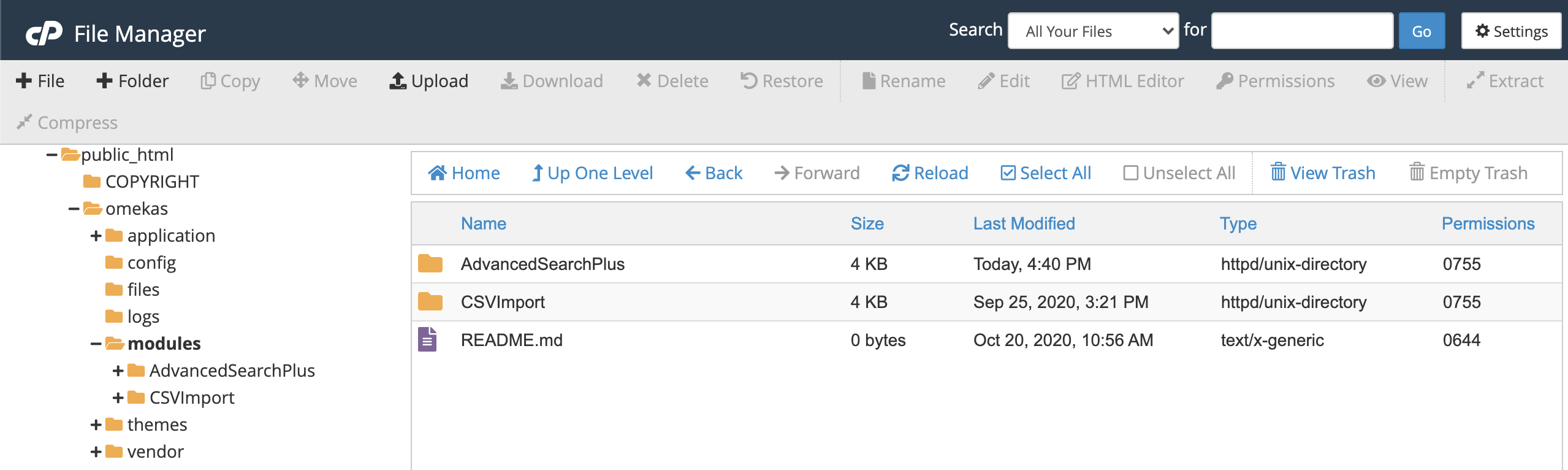
Task: Open Settings
Action: pyautogui.click(x=1511, y=31)
